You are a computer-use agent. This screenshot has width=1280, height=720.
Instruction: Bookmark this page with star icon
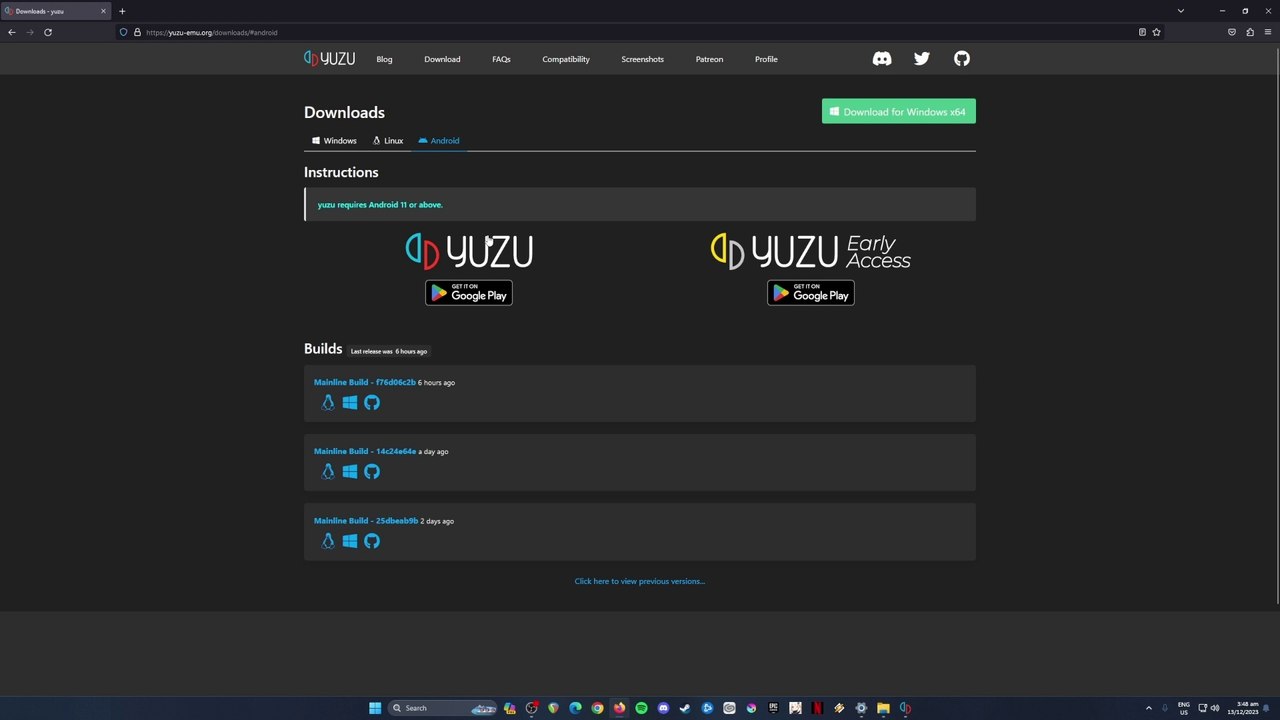coord(1157,32)
